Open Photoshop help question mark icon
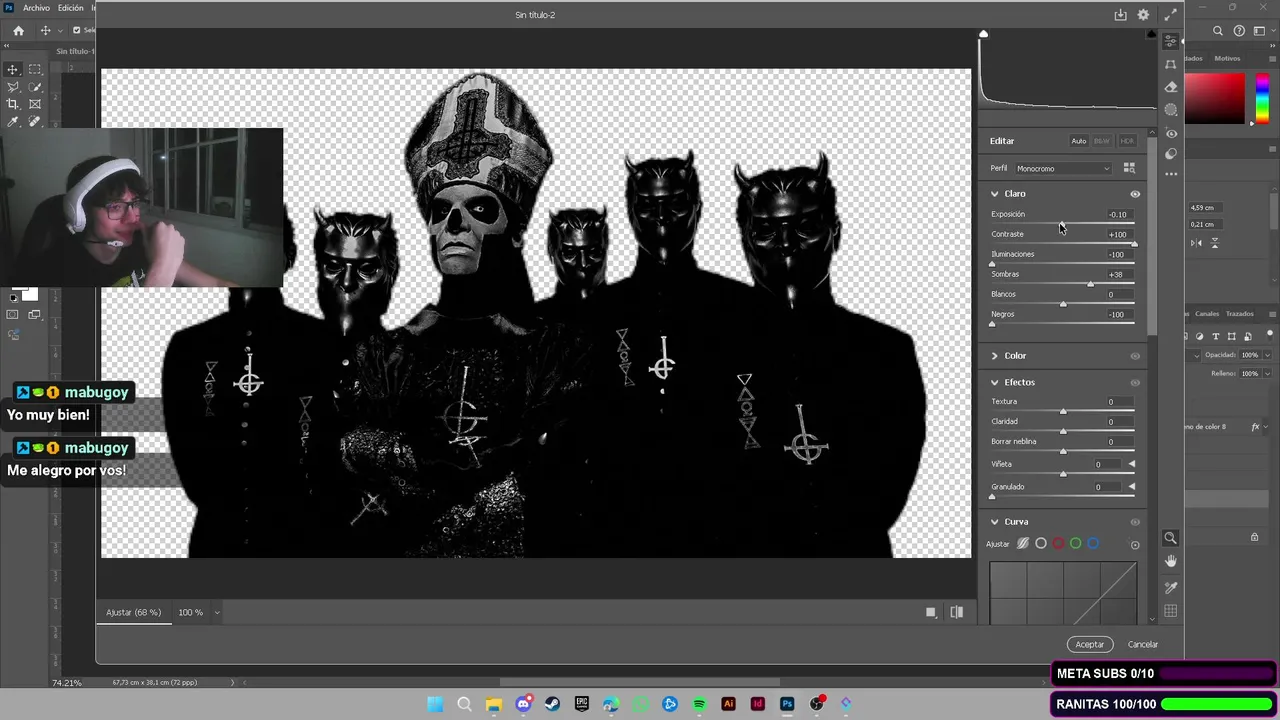This screenshot has height=720, width=1280. 1239,31
